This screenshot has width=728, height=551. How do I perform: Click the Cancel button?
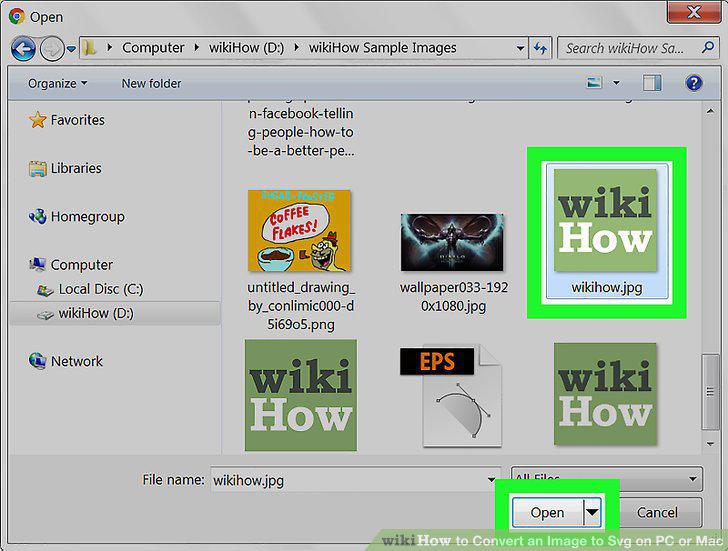(657, 512)
